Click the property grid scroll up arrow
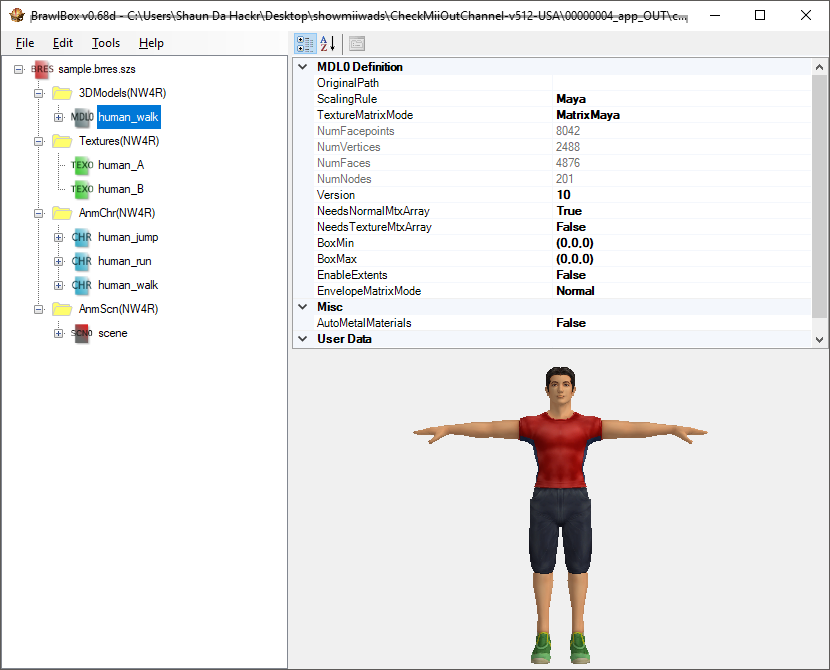The height and width of the screenshot is (670, 830). click(819, 67)
